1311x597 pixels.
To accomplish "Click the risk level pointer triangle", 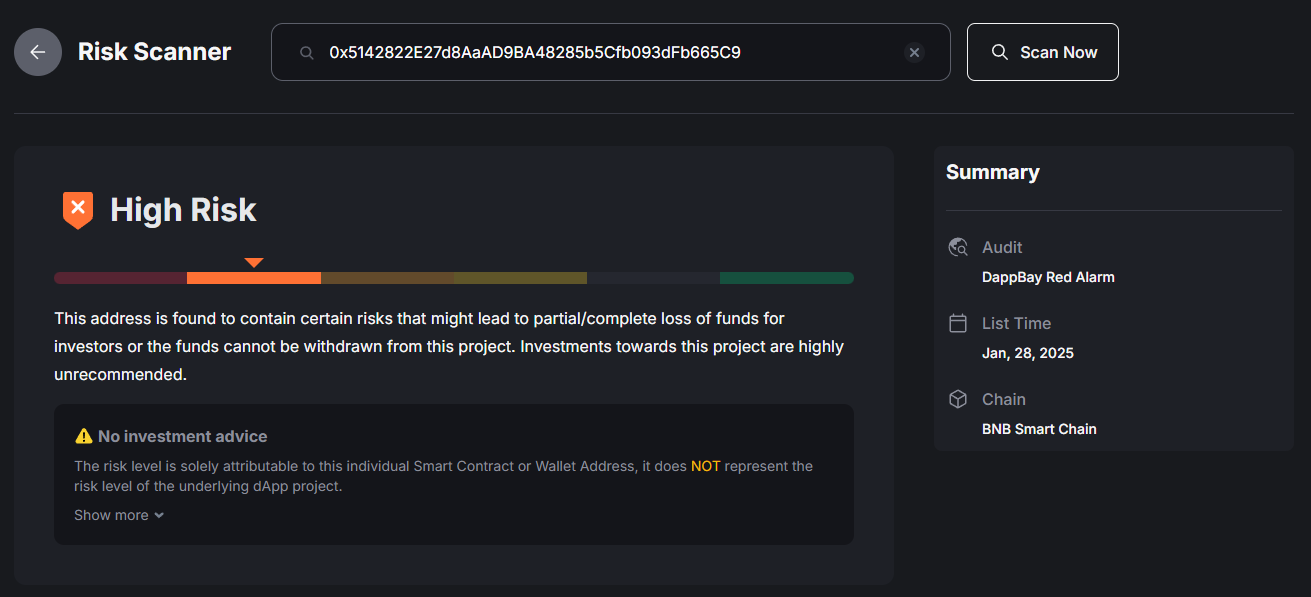I will click(x=254, y=262).
